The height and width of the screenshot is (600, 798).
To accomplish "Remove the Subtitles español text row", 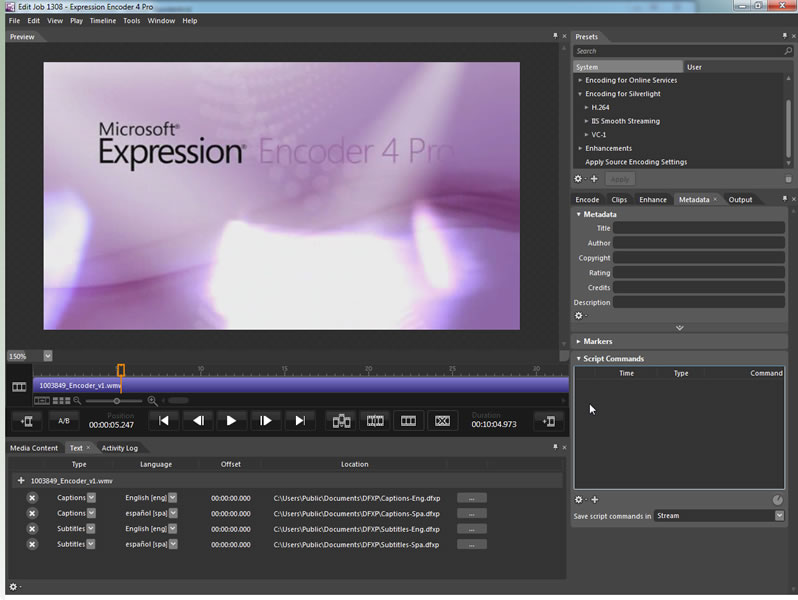I will click(32, 545).
